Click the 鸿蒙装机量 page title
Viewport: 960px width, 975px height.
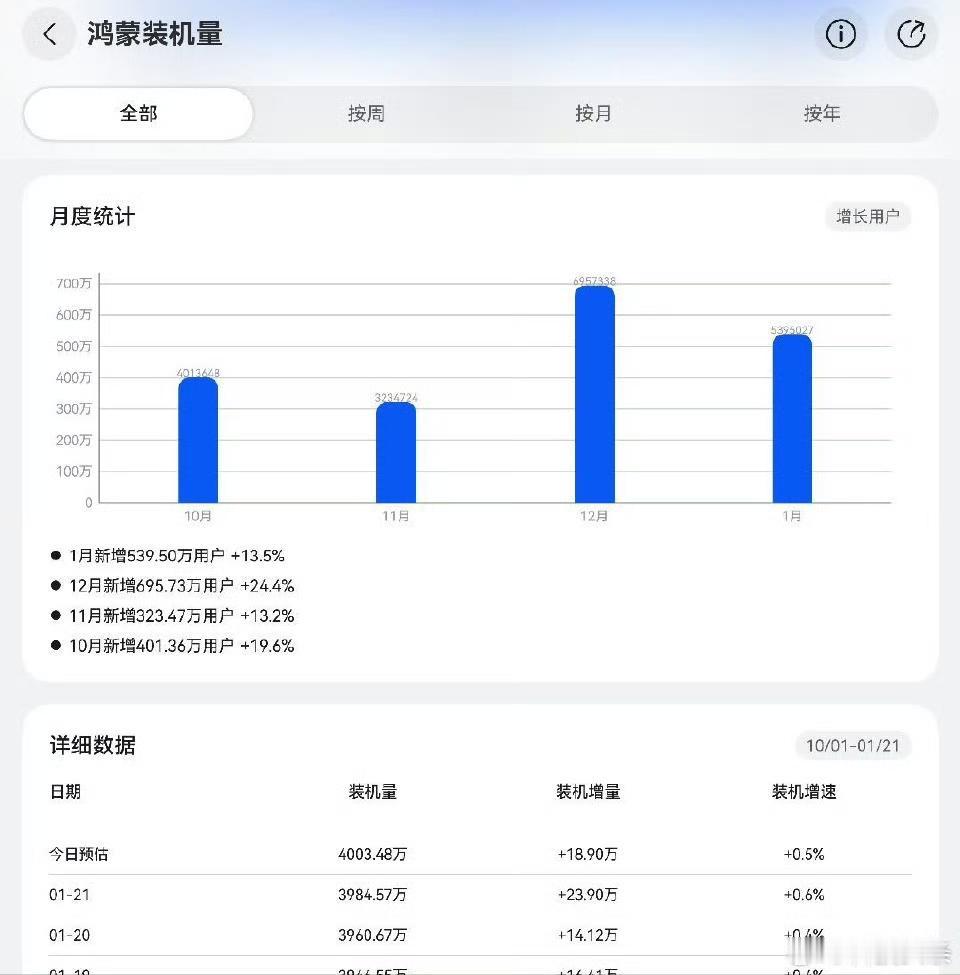coord(155,34)
